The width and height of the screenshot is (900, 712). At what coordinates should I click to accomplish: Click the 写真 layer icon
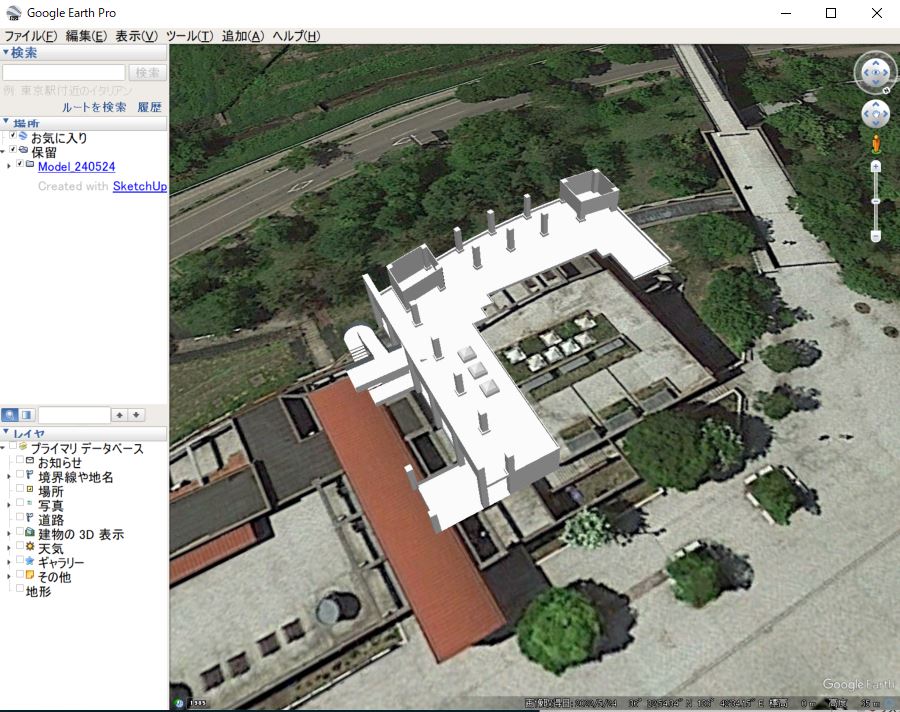pyautogui.click(x=30, y=503)
